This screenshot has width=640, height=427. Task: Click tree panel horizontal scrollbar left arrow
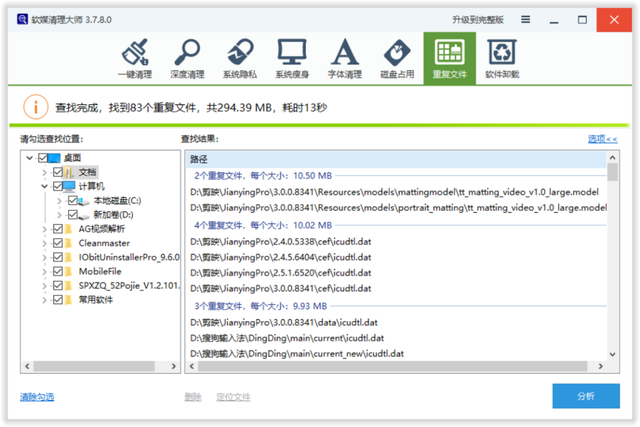click(27, 366)
